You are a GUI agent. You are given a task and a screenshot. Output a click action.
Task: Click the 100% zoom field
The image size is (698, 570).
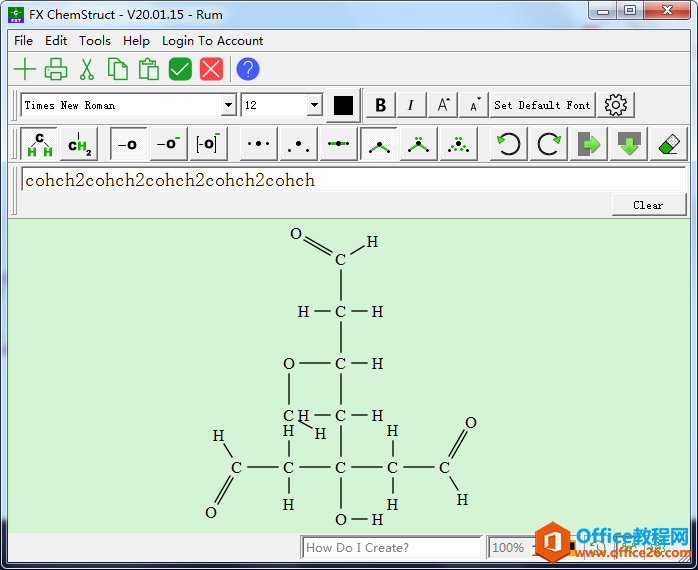point(510,547)
